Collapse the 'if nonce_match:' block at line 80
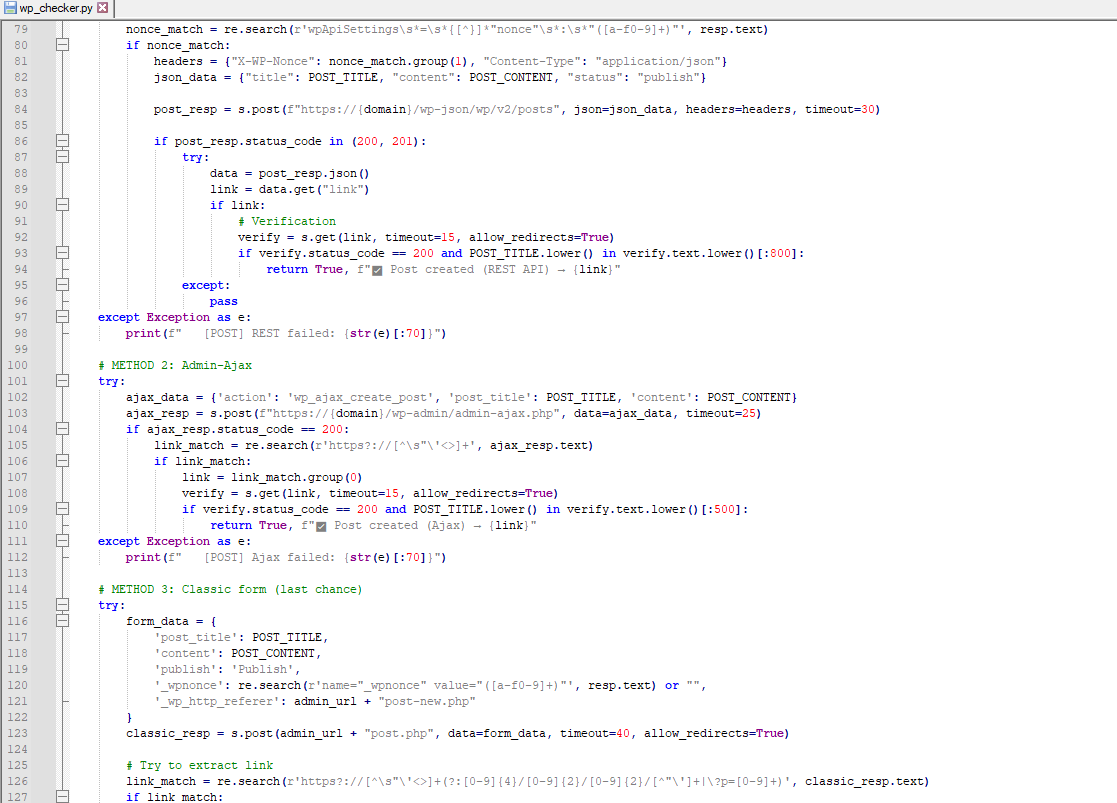1117x803 pixels. [63, 45]
